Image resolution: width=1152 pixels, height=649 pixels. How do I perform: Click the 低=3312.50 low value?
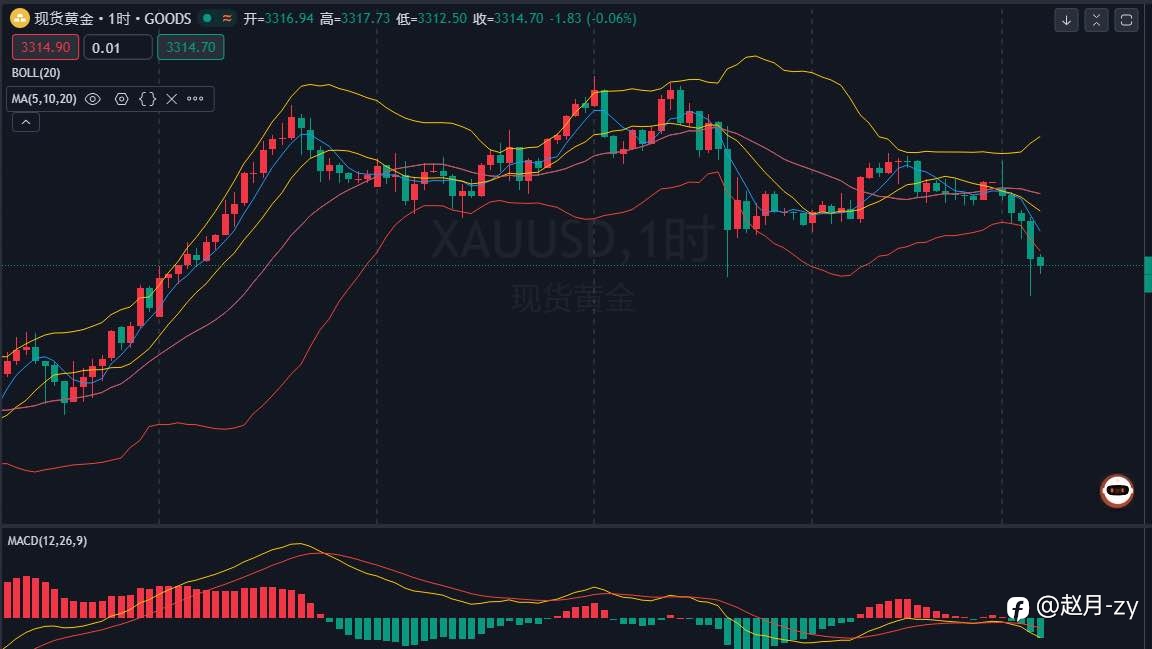pyautogui.click(x=431, y=18)
